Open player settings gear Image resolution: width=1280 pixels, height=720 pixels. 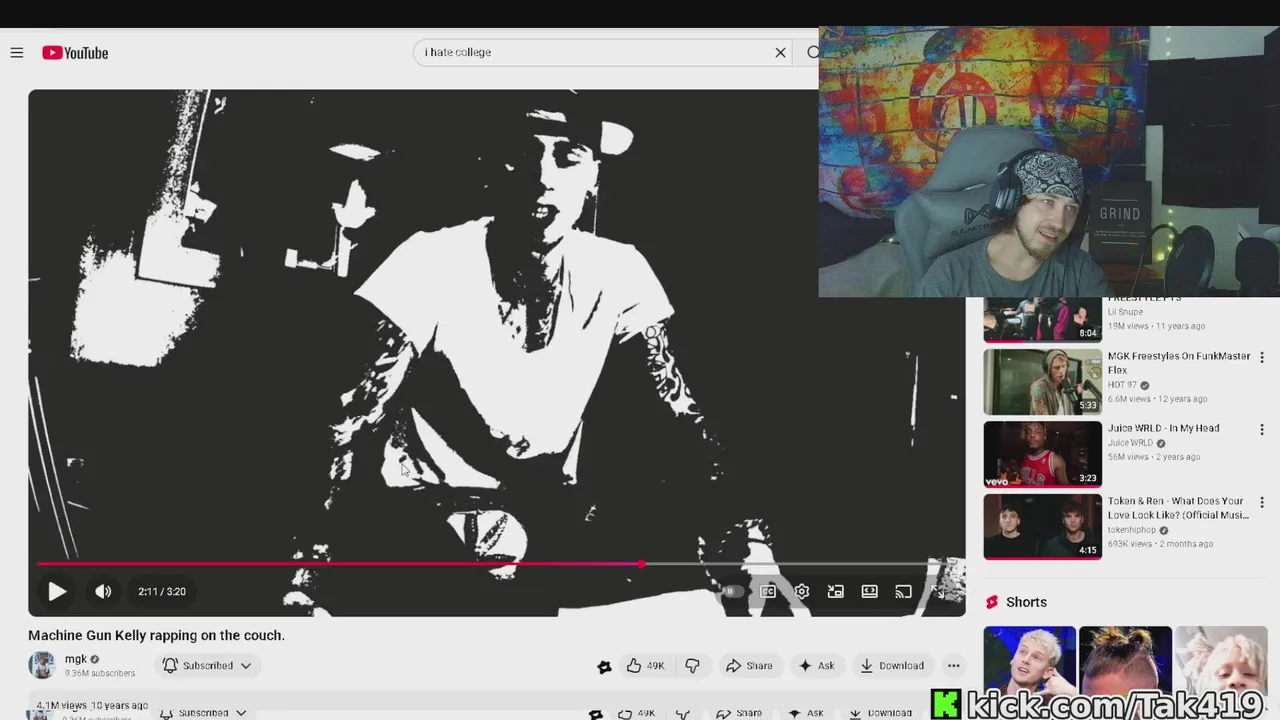[x=802, y=592]
